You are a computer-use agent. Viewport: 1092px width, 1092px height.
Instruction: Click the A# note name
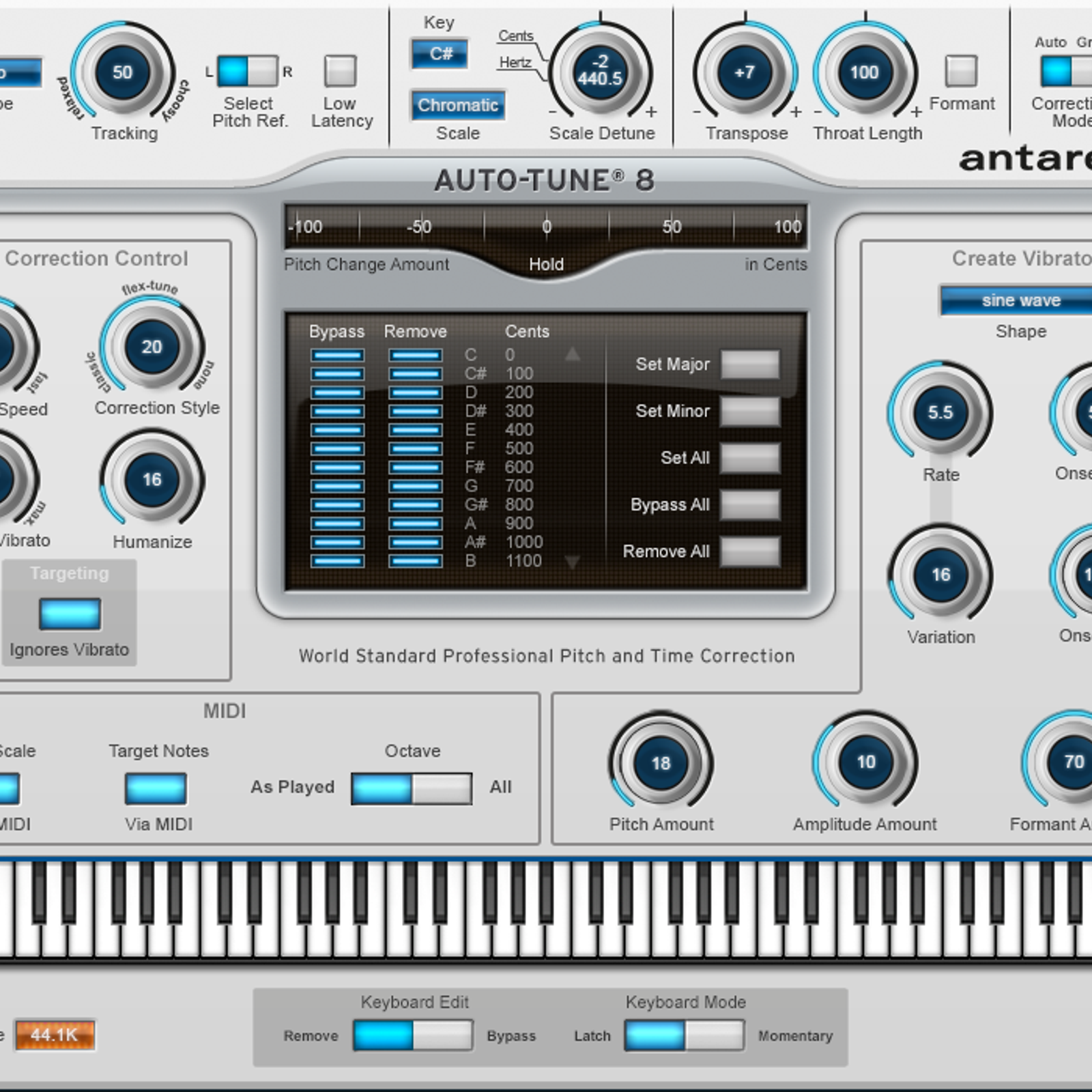pos(475,542)
